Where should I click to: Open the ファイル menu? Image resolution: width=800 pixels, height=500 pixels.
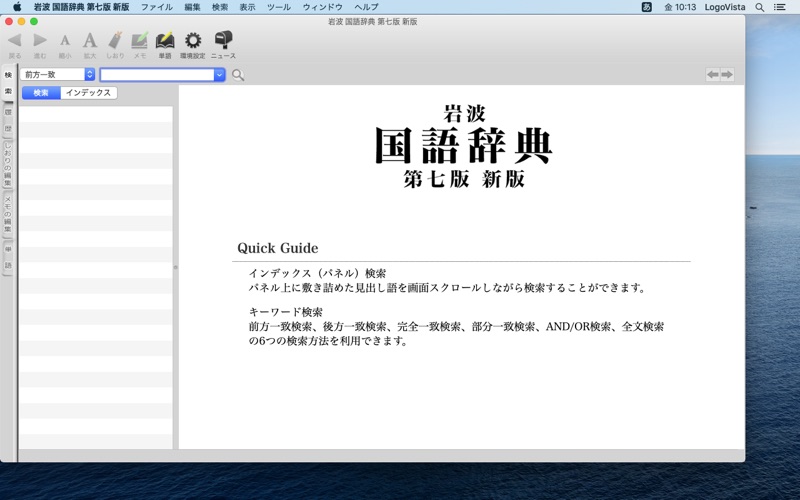(156, 7)
